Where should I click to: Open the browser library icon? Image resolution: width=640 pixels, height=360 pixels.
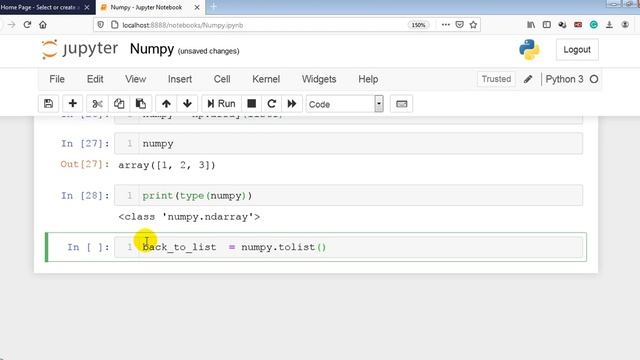(x=531, y=24)
